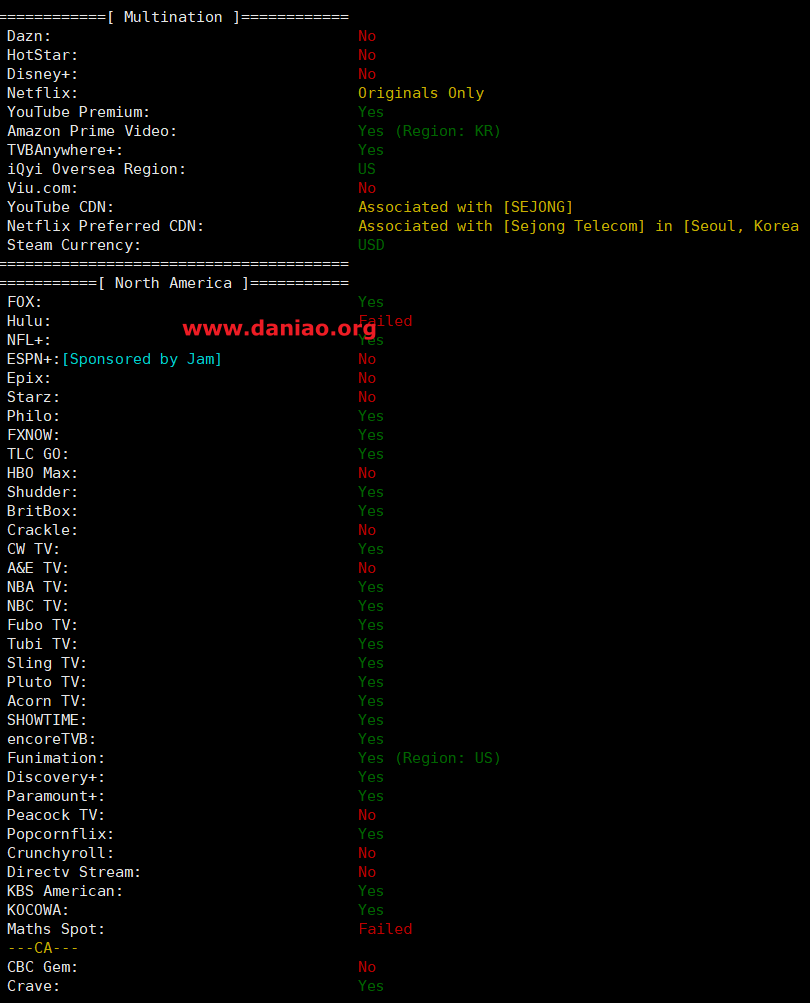
Task: Click the 'Tubi TV:' row label
Action: pos(42,645)
